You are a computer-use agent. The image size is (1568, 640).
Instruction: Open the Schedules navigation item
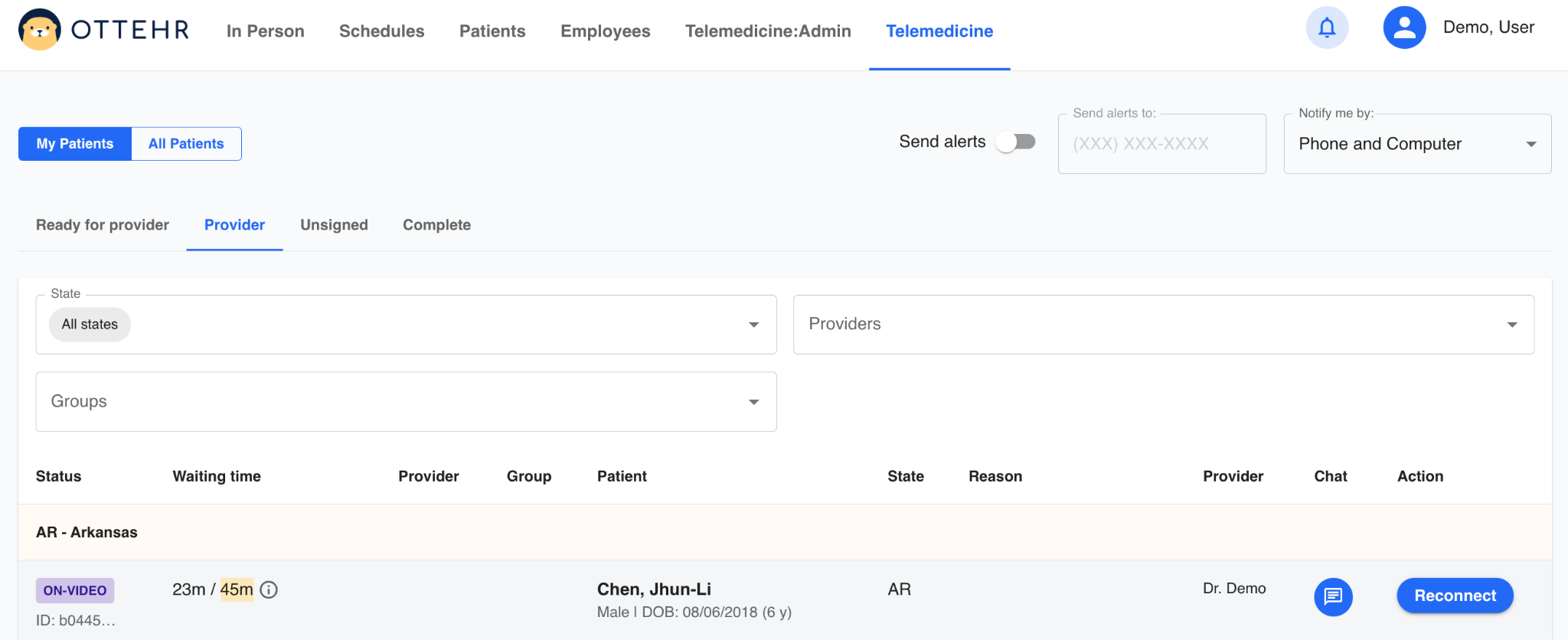point(381,31)
